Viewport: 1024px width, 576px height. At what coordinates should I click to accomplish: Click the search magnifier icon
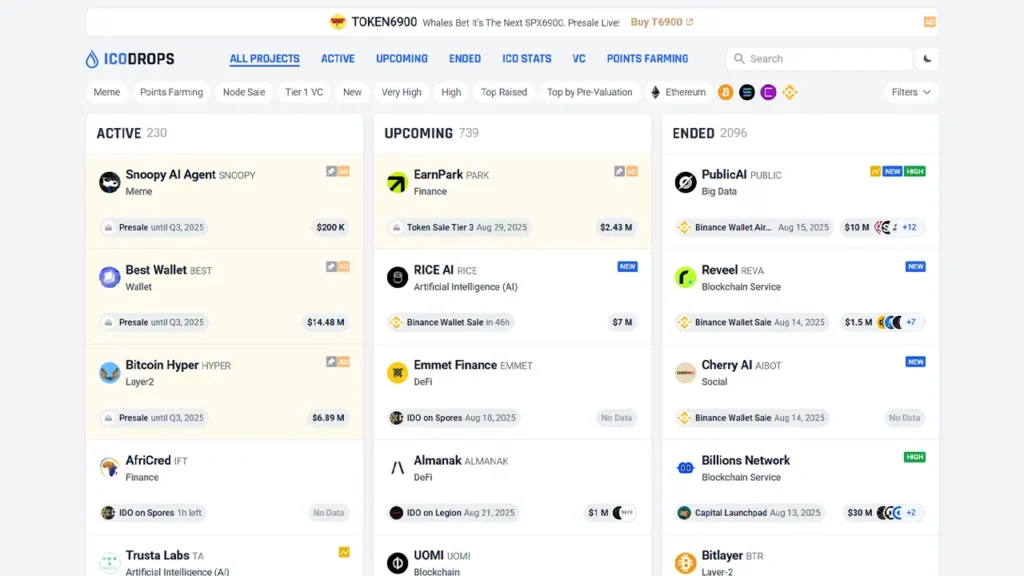[x=739, y=59]
